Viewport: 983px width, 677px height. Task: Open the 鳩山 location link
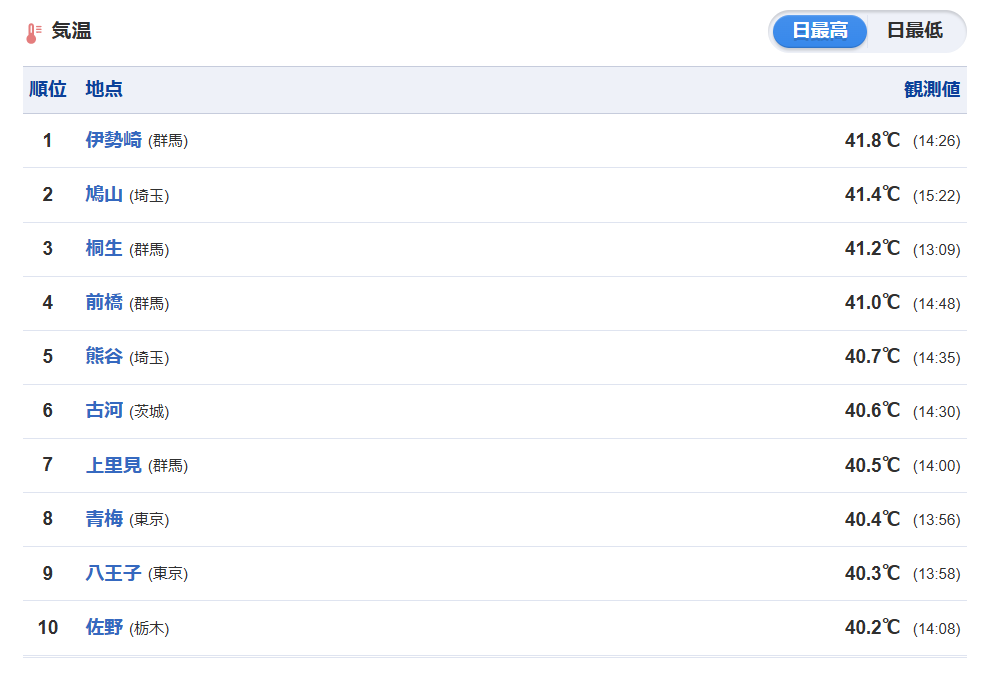tap(104, 194)
